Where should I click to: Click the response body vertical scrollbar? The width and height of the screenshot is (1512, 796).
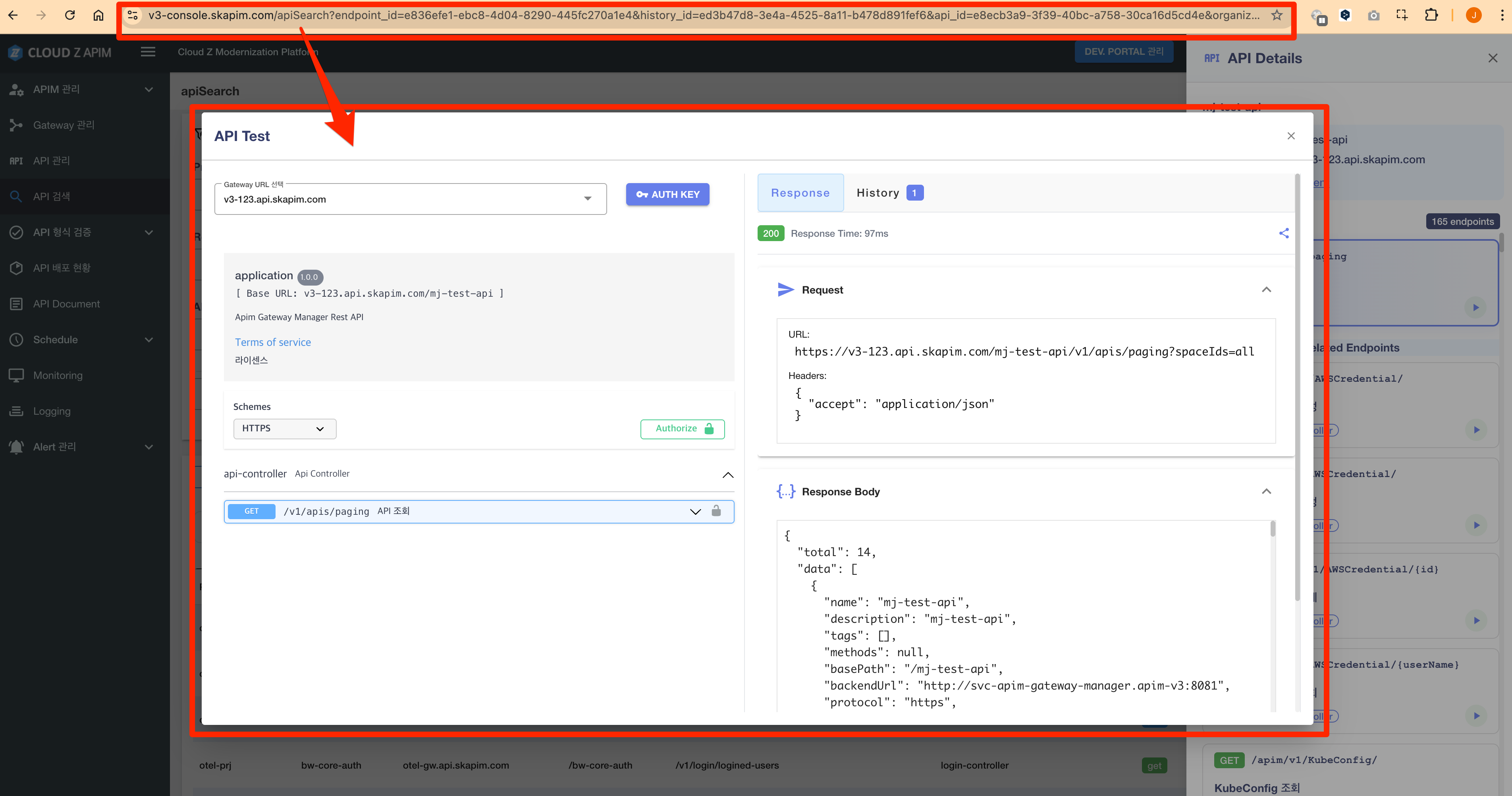[x=1273, y=529]
